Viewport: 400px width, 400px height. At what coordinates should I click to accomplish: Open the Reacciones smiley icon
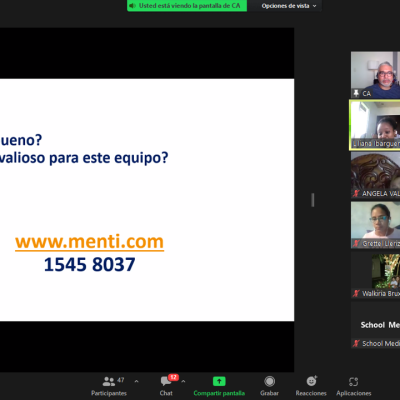pyautogui.click(x=311, y=381)
